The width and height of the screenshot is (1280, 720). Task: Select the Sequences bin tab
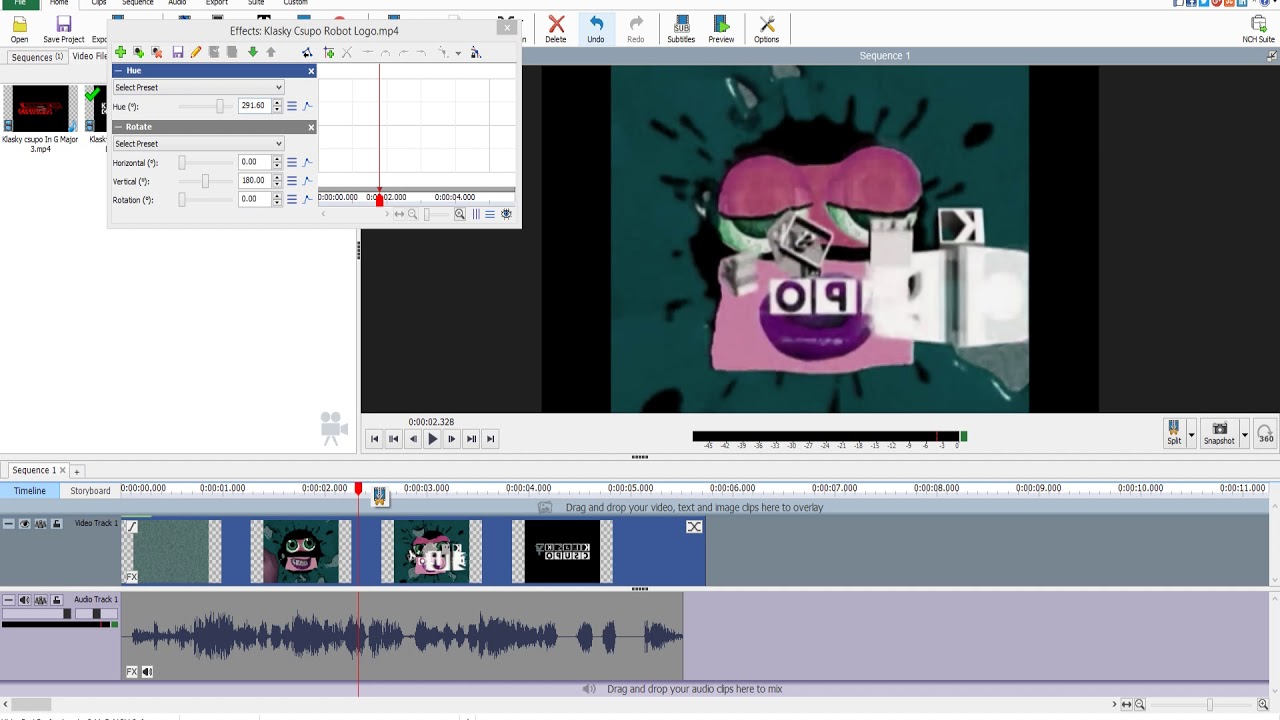click(x=36, y=57)
